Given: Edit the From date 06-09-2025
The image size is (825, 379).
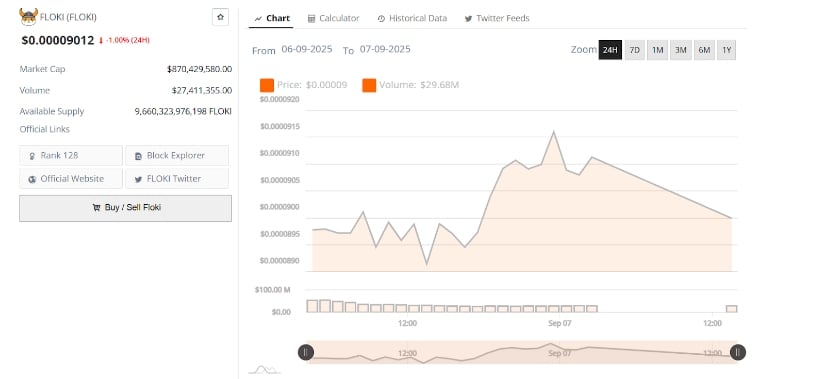Looking at the screenshot, I should (x=307, y=49).
